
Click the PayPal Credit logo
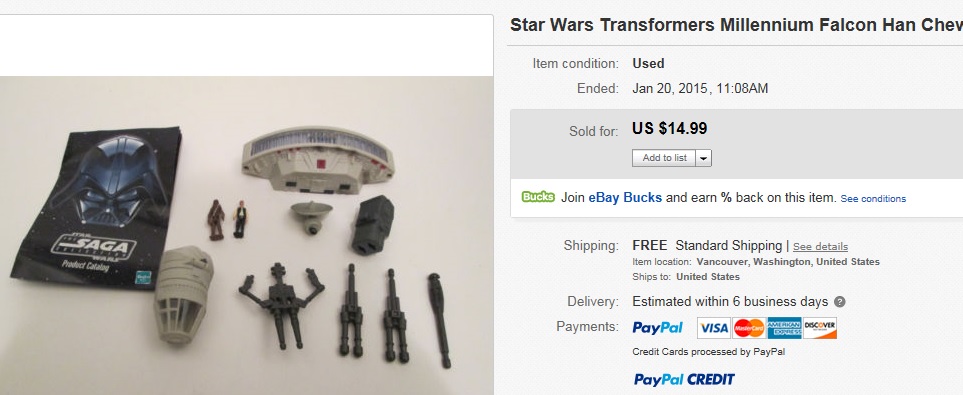pyautogui.click(x=684, y=379)
